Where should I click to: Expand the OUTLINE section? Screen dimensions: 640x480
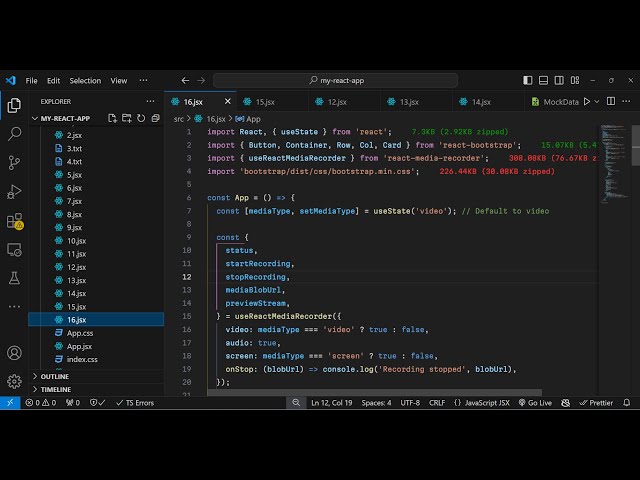click(56, 376)
